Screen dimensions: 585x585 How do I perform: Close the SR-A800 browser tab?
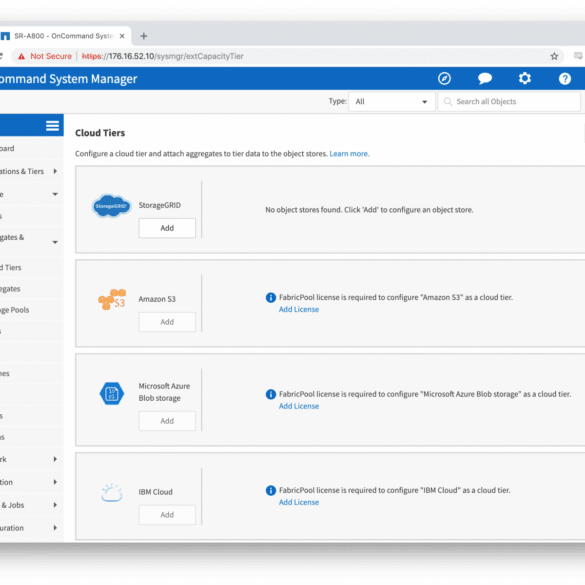tap(122, 36)
